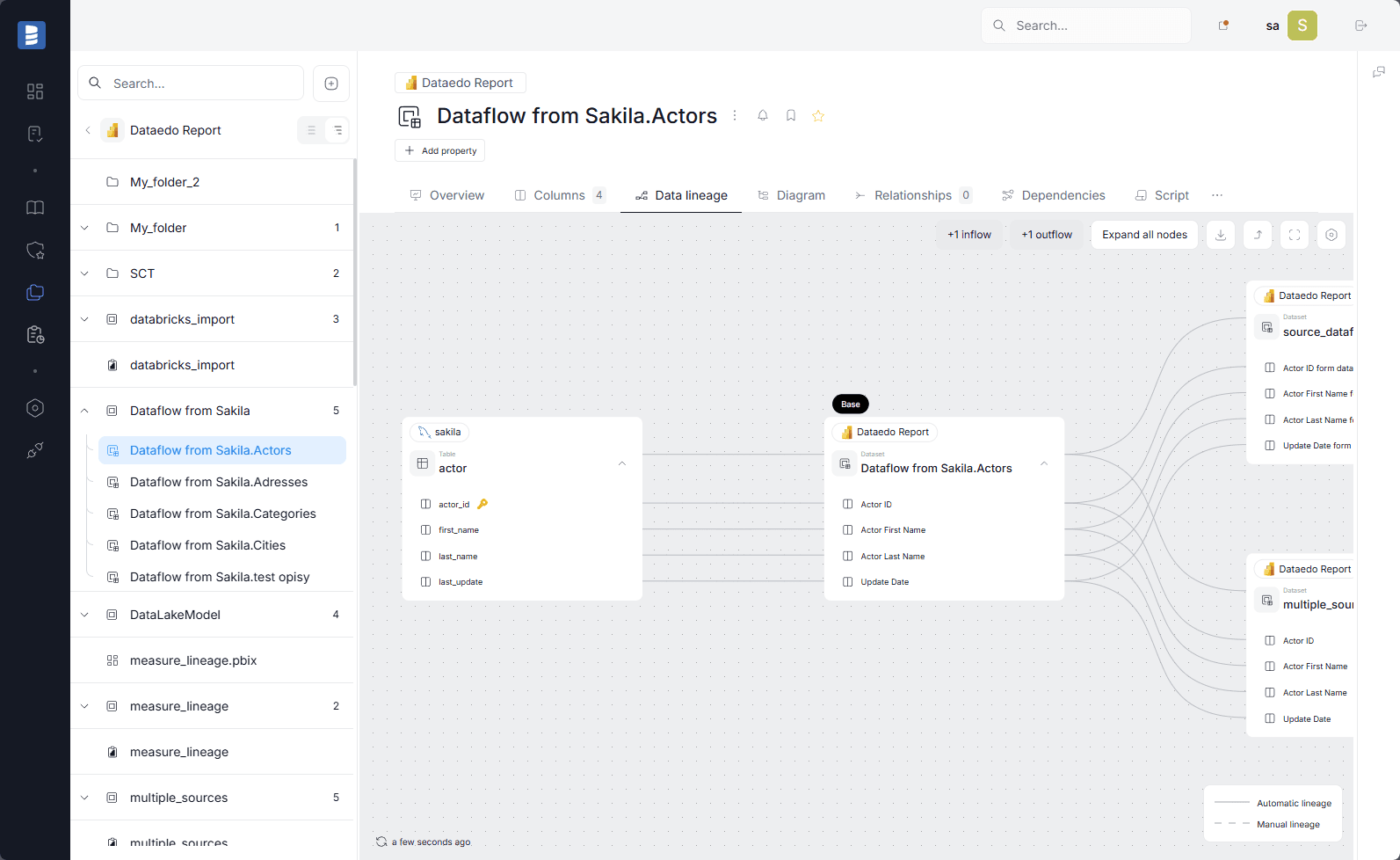Expand the multiple_sources group
This screenshot has height=860, width=1400.
click(x=84, y=798)
